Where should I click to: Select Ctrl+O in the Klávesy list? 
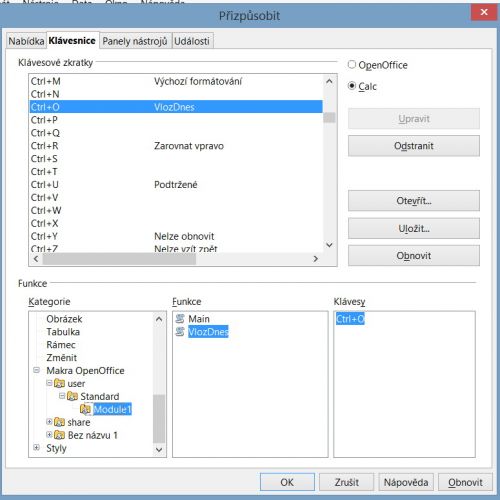pyautogui.click(x=350, y=319)
